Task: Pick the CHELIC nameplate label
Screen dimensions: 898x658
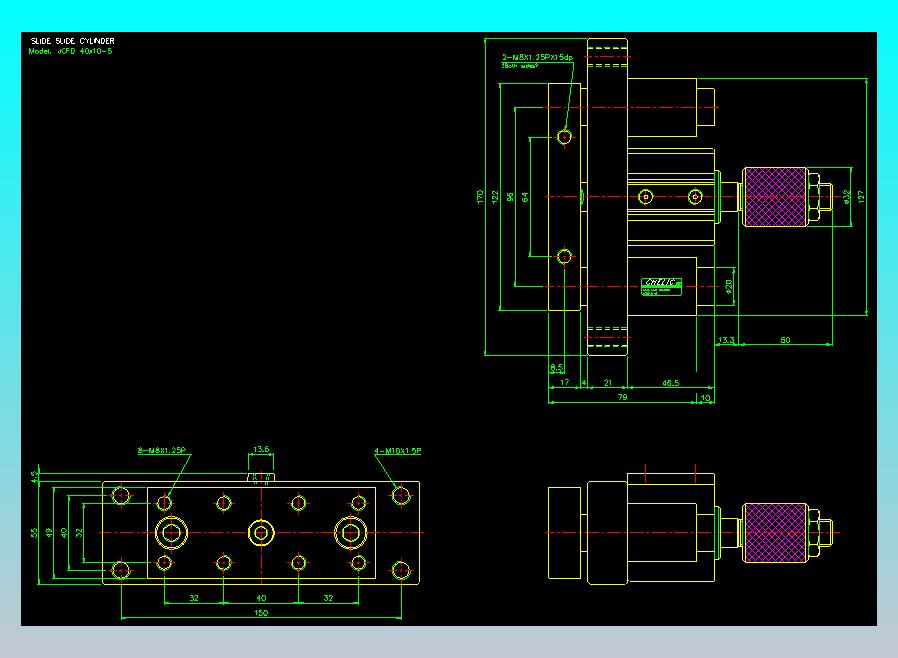Action: (661, 286)
